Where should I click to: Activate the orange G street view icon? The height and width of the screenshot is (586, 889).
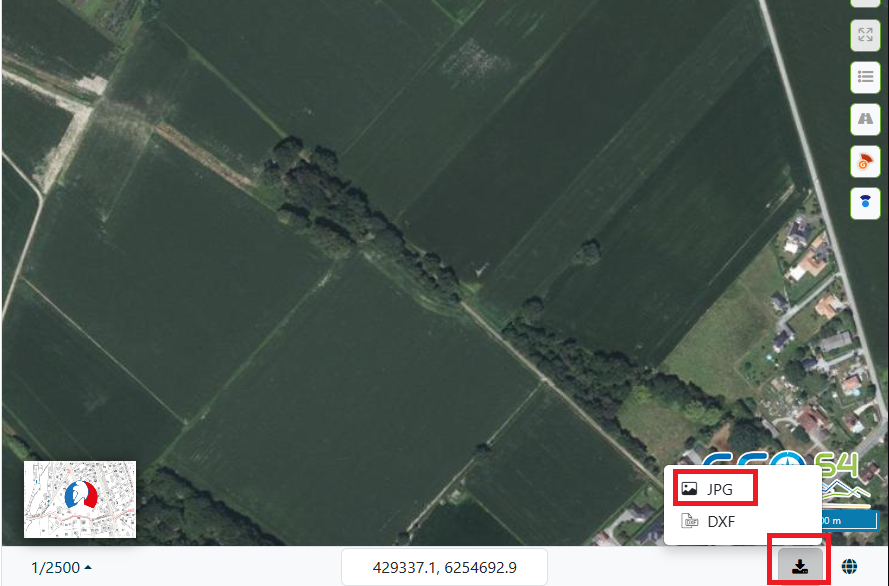[x=865, y=162]
